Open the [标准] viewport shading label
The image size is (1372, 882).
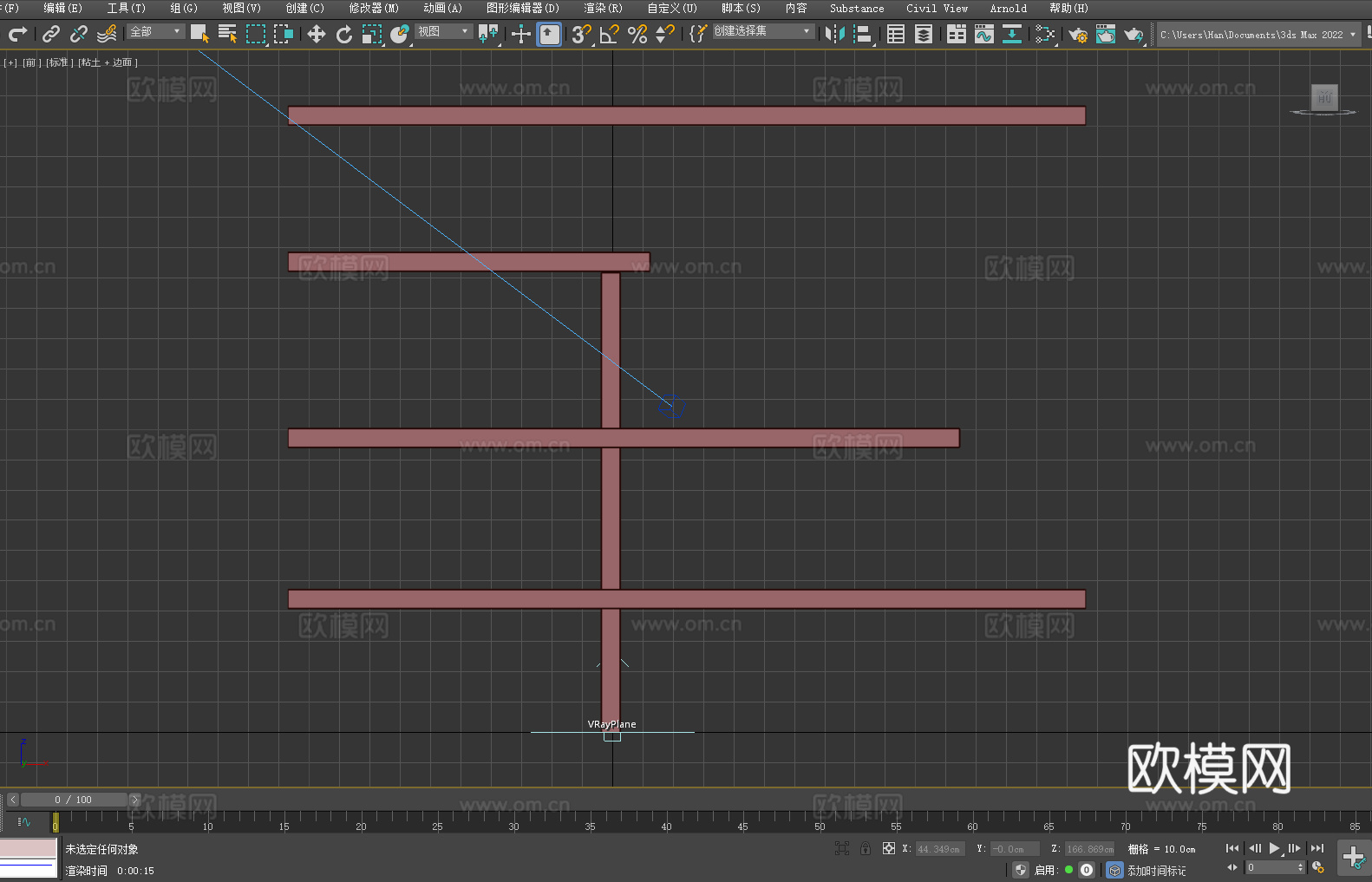coord(58,62)
